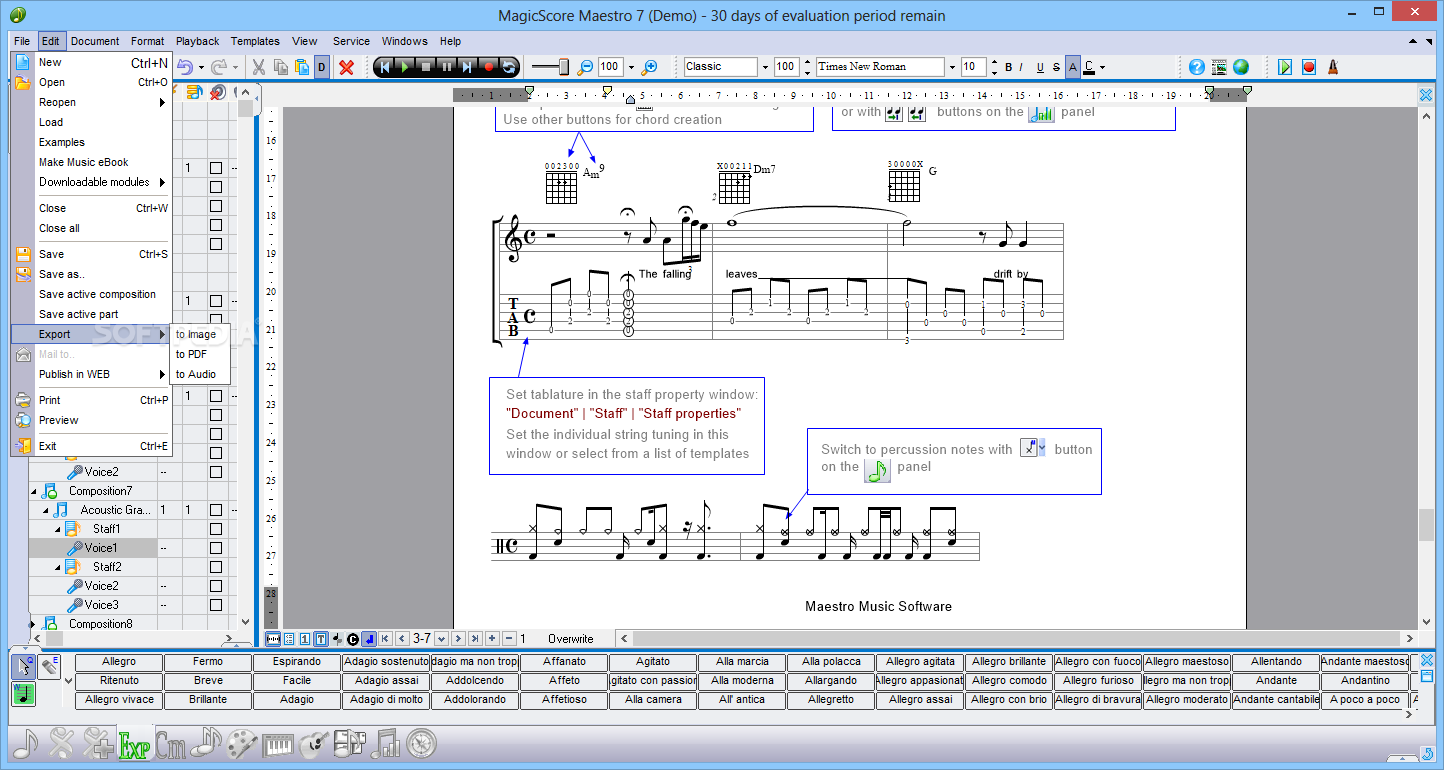The image size is (1444, 770).
Task: Click the Allegro con brio button
Action: (1009, 700)
